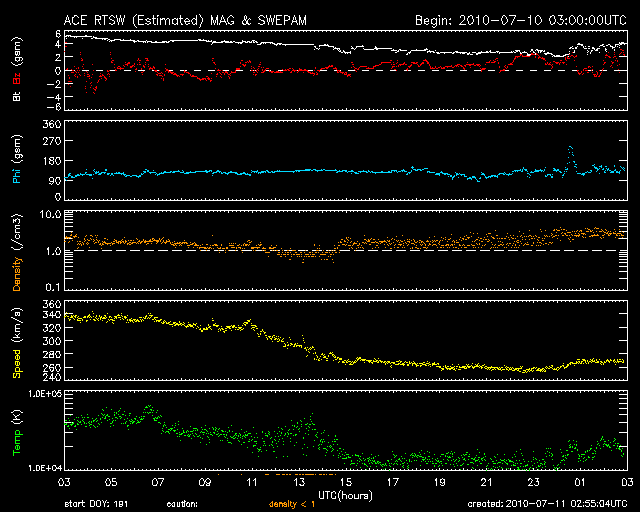Click the 'start DOY: 191' footer text
This screenshot has height=512, width=640.
point(96,504)
